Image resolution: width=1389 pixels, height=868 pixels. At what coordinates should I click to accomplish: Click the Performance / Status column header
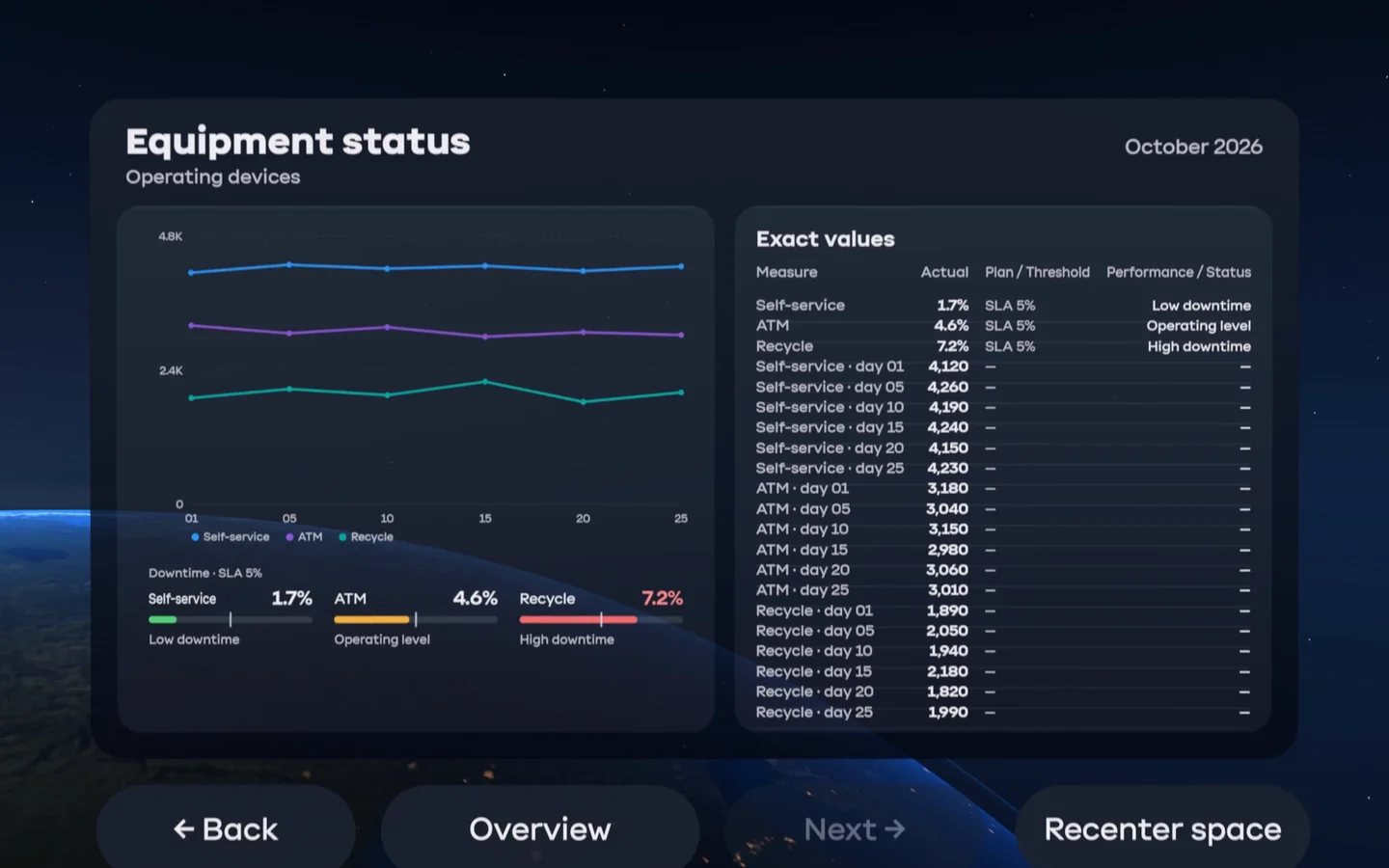click(x=1179, y=272)
